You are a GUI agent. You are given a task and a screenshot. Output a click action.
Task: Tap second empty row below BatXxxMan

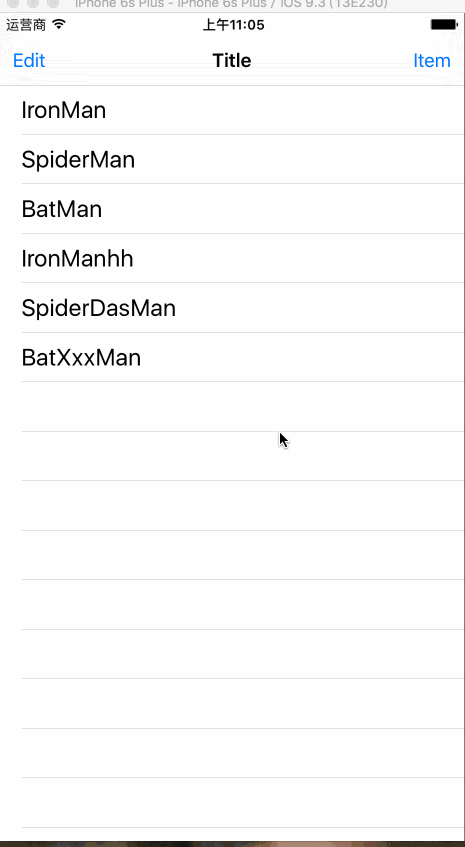click(232, 456)
